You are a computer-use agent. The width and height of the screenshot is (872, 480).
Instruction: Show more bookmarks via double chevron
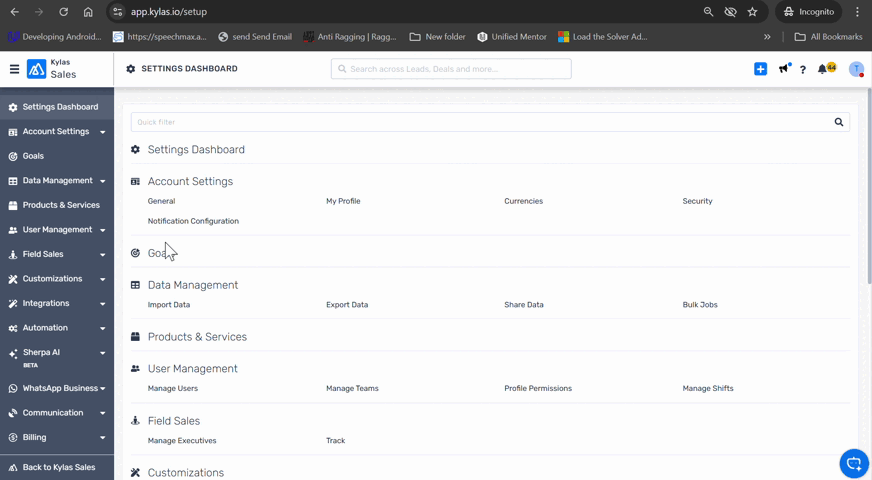point(767,37)
